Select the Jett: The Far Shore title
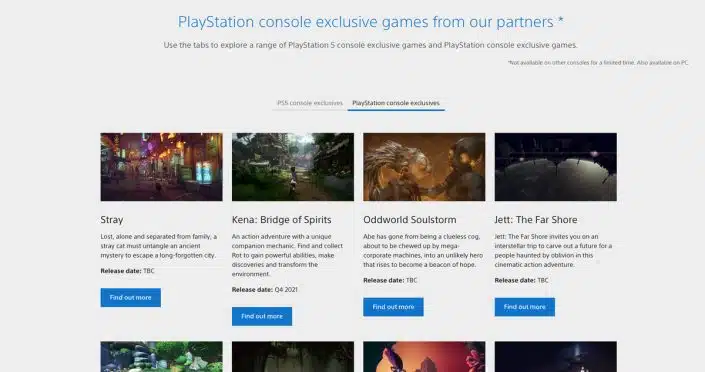The height and width of the screenshot is (372, 705). click(536, 220)
